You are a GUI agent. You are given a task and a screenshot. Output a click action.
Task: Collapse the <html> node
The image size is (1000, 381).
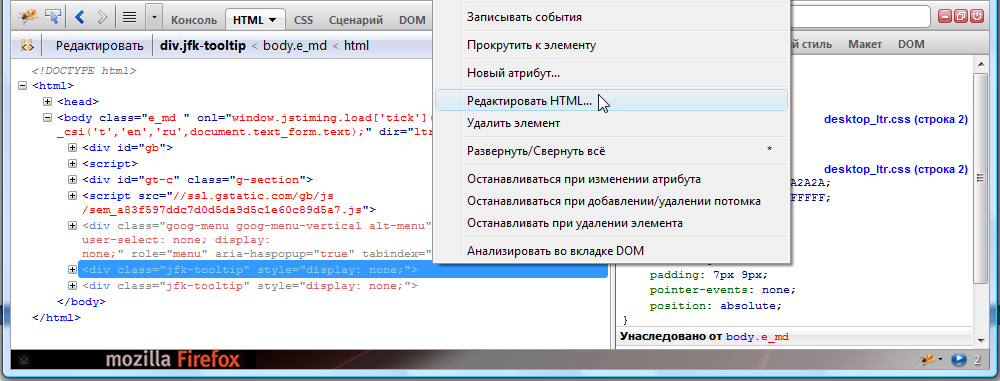[23, 85]
